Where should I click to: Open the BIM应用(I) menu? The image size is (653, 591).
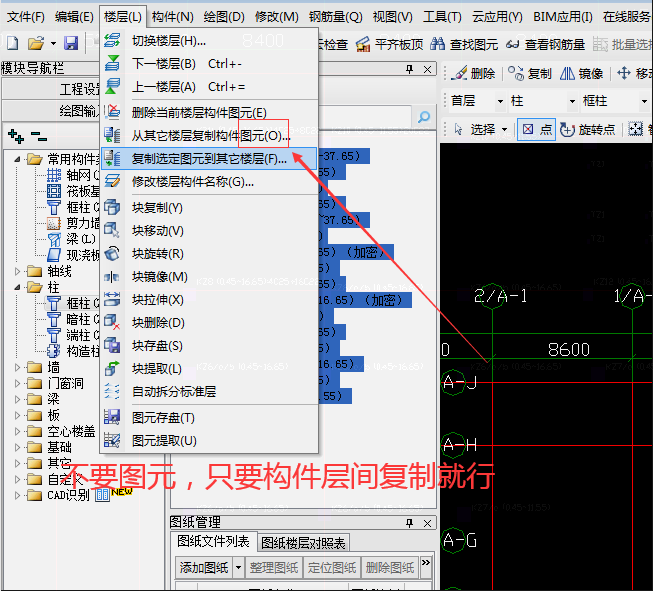563,17
